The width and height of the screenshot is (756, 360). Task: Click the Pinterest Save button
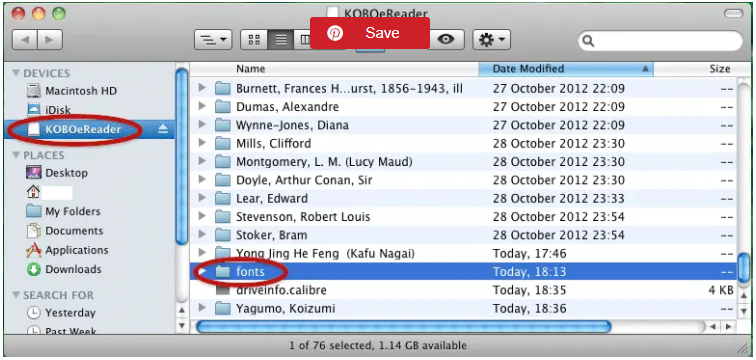(x=370, y=33)
